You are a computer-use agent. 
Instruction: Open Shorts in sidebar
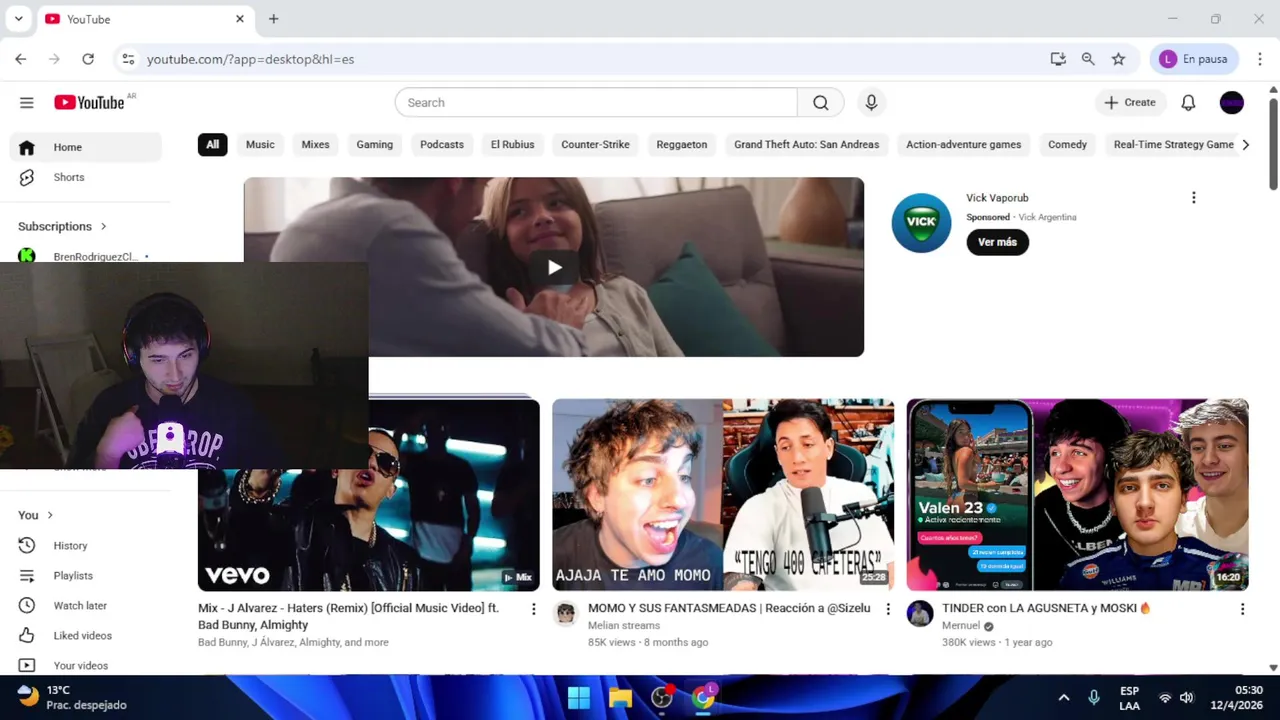click(86, 177)
